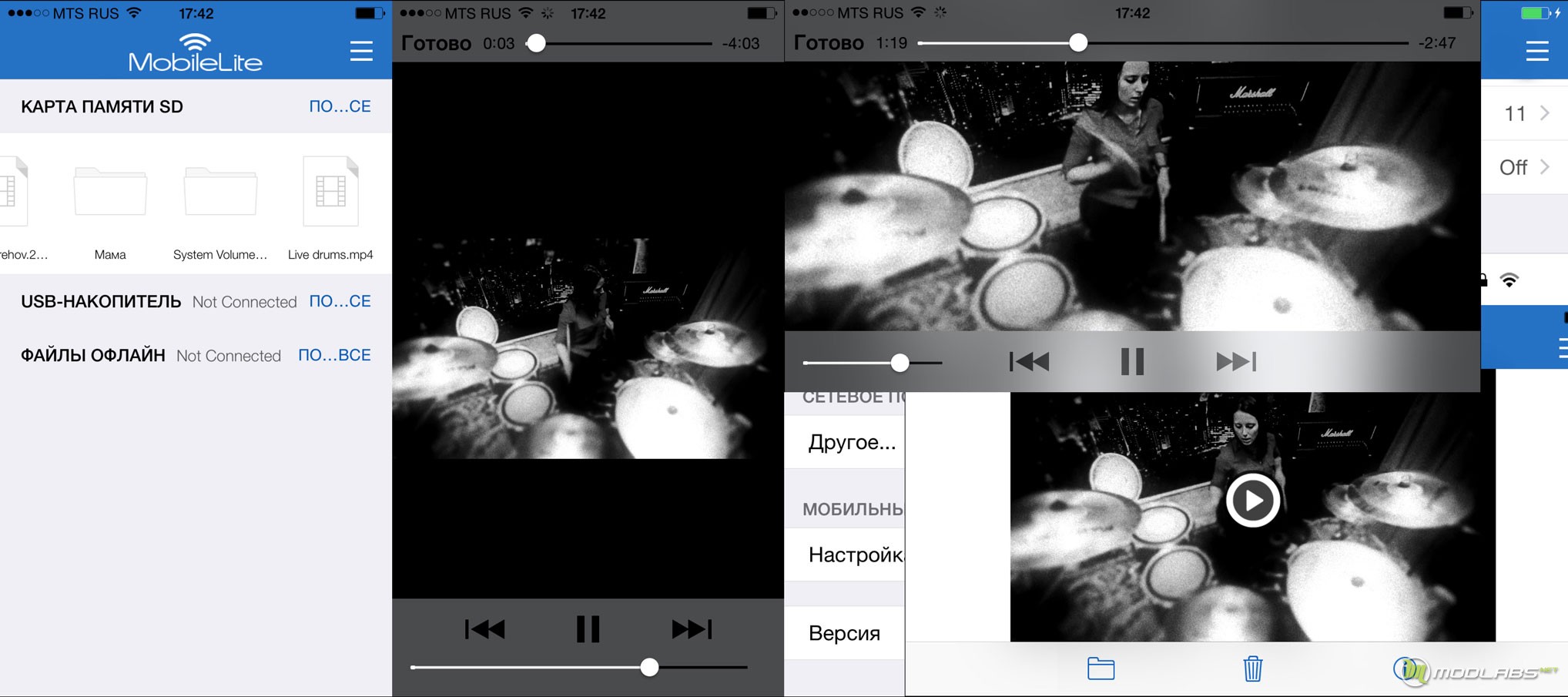Show all offline files link
This screenshot has height=697, width=1568.
coord(334,355)
